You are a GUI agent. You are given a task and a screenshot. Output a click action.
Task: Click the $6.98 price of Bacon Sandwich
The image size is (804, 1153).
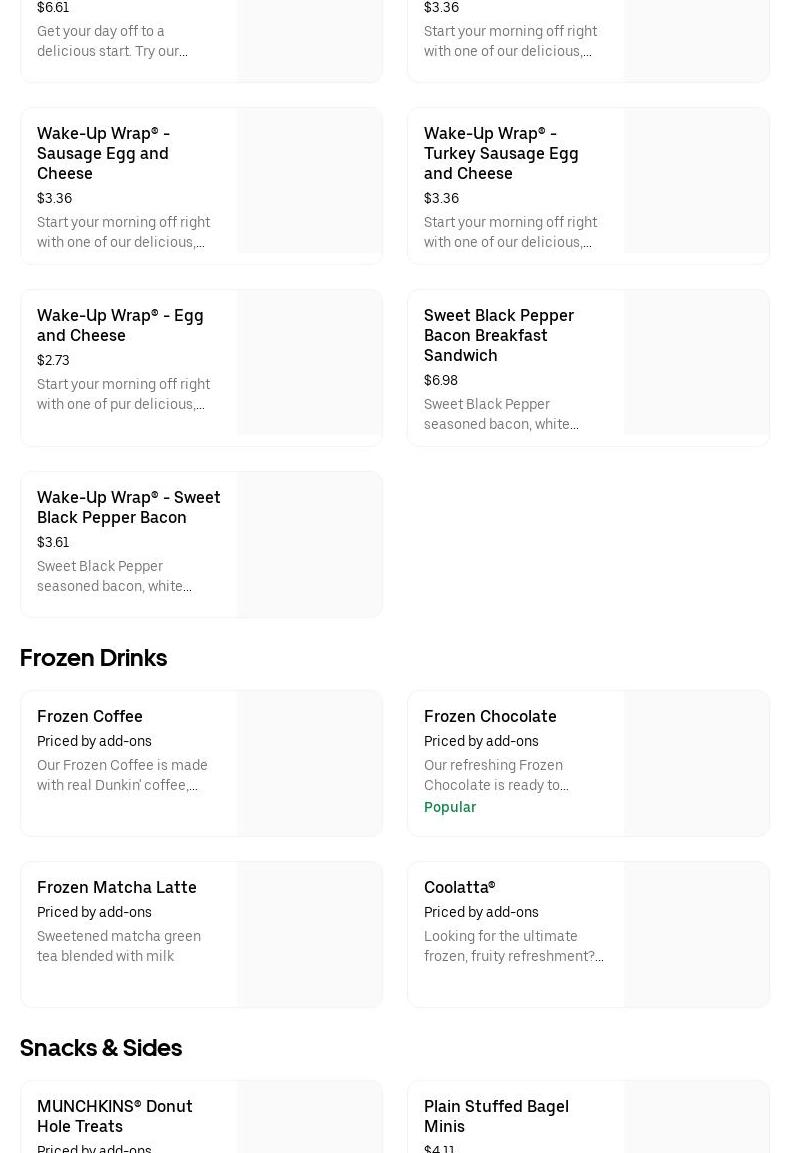(441, 380)
